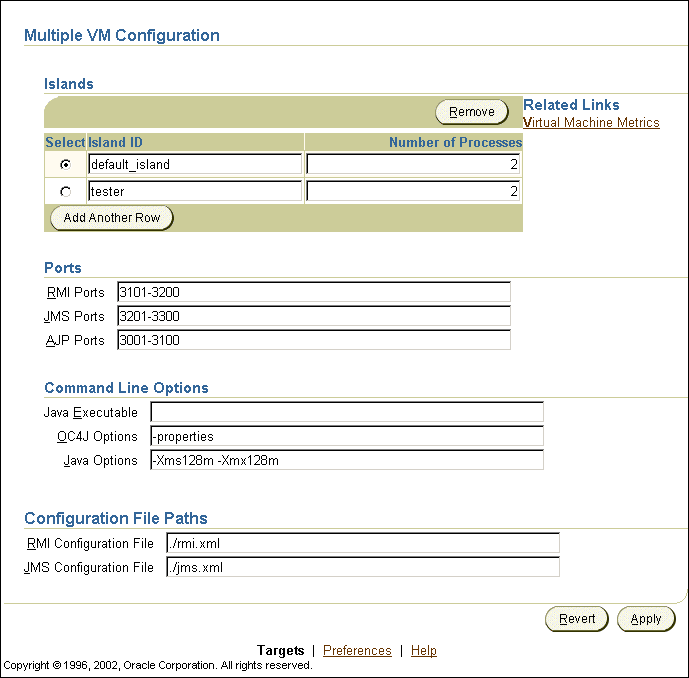Image resolution: width=689 pixels, height=678 pixels.
Task: Focus Number of Processes for tester
Action: (x=413, y=192)
